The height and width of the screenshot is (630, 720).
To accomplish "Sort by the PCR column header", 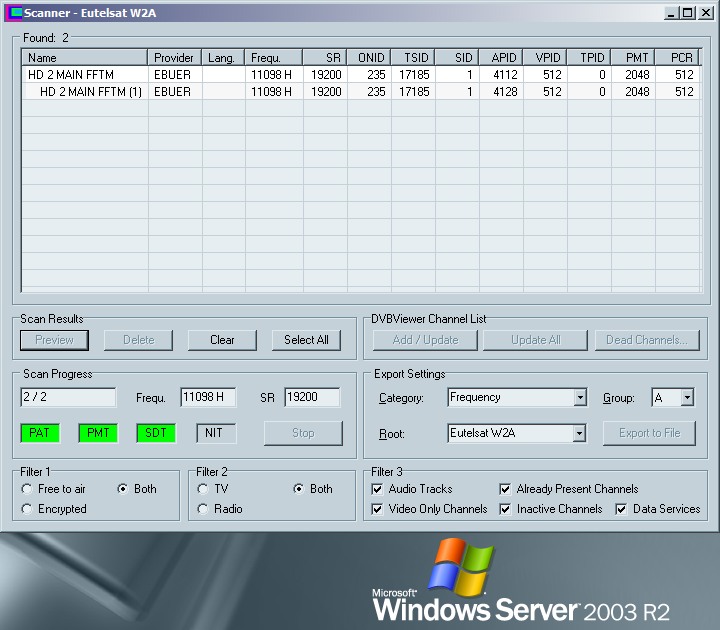I will click(x=677, y=58).
